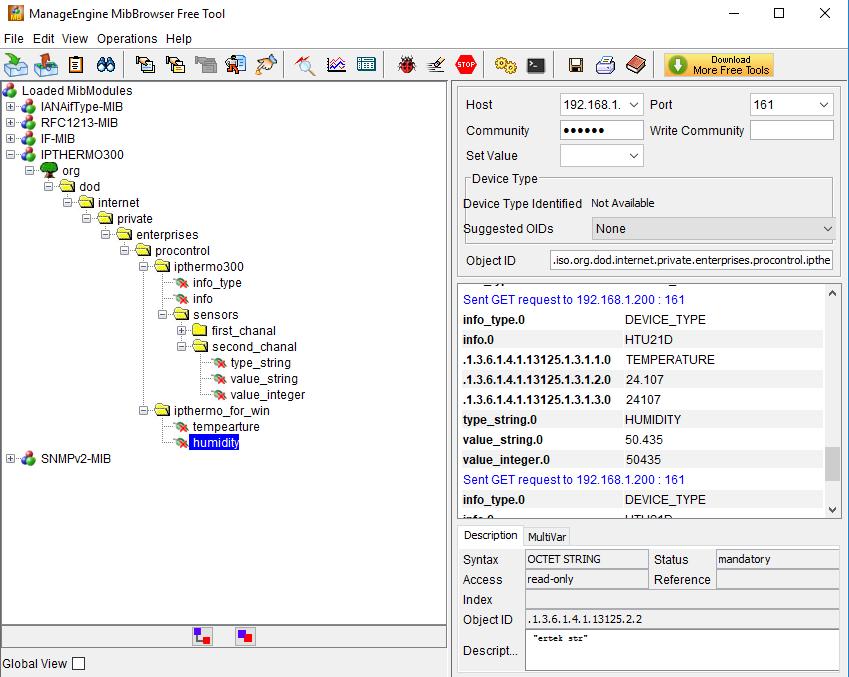Open the Host dropdown list

coord(634,105)
